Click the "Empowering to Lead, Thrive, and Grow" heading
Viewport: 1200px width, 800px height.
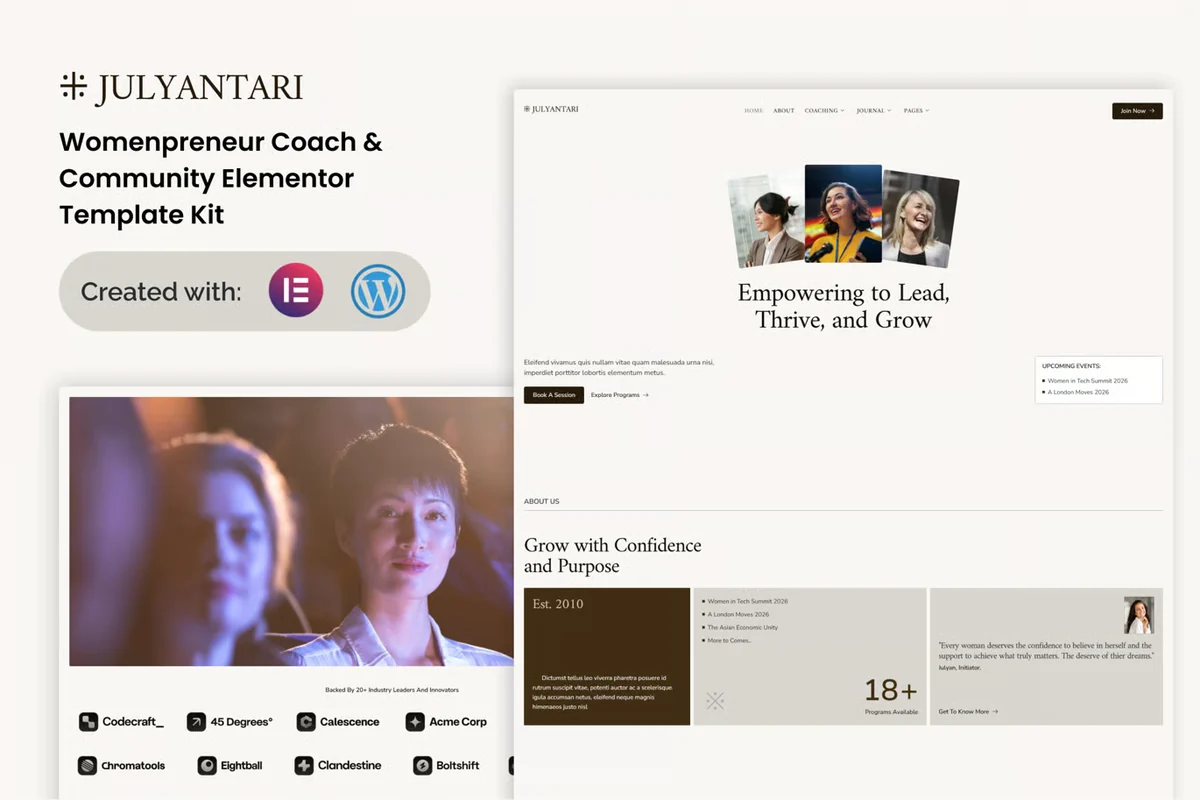point(844,306)
